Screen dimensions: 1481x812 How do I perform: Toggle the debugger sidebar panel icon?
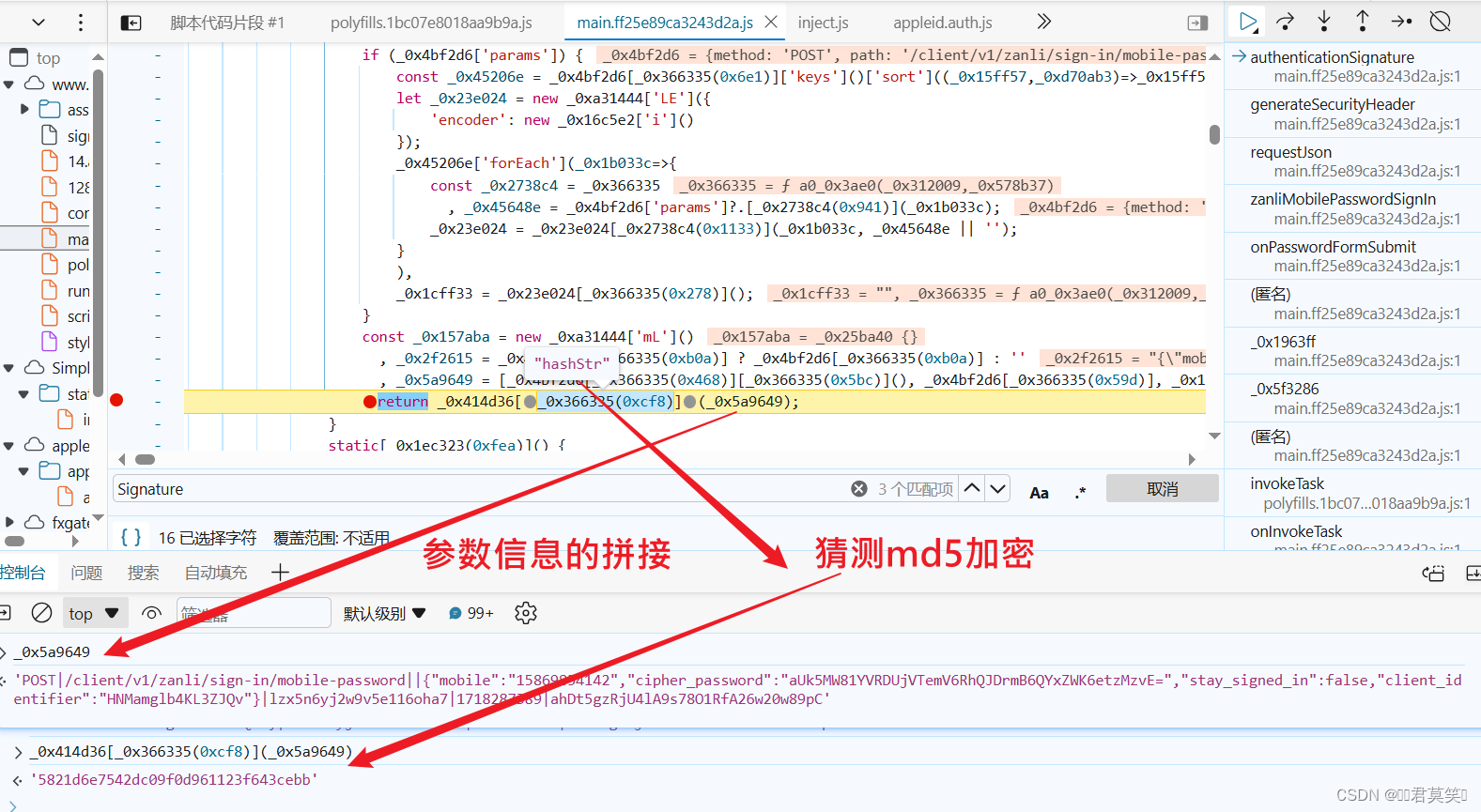tap(1197, 23)
